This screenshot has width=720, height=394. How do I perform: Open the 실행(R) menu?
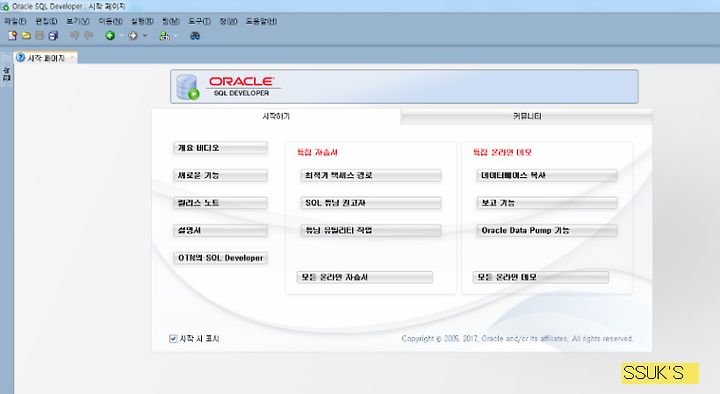tap(142, 21)
